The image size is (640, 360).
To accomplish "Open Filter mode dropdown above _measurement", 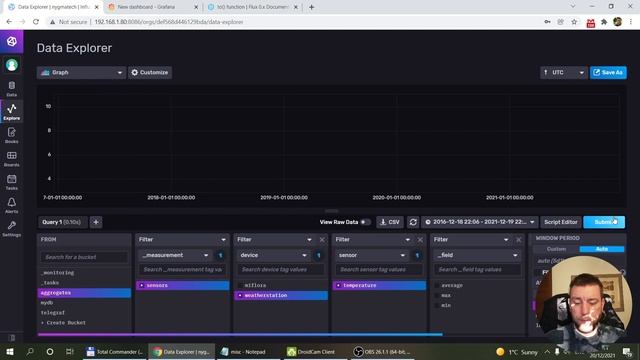I will coord(182,240).
